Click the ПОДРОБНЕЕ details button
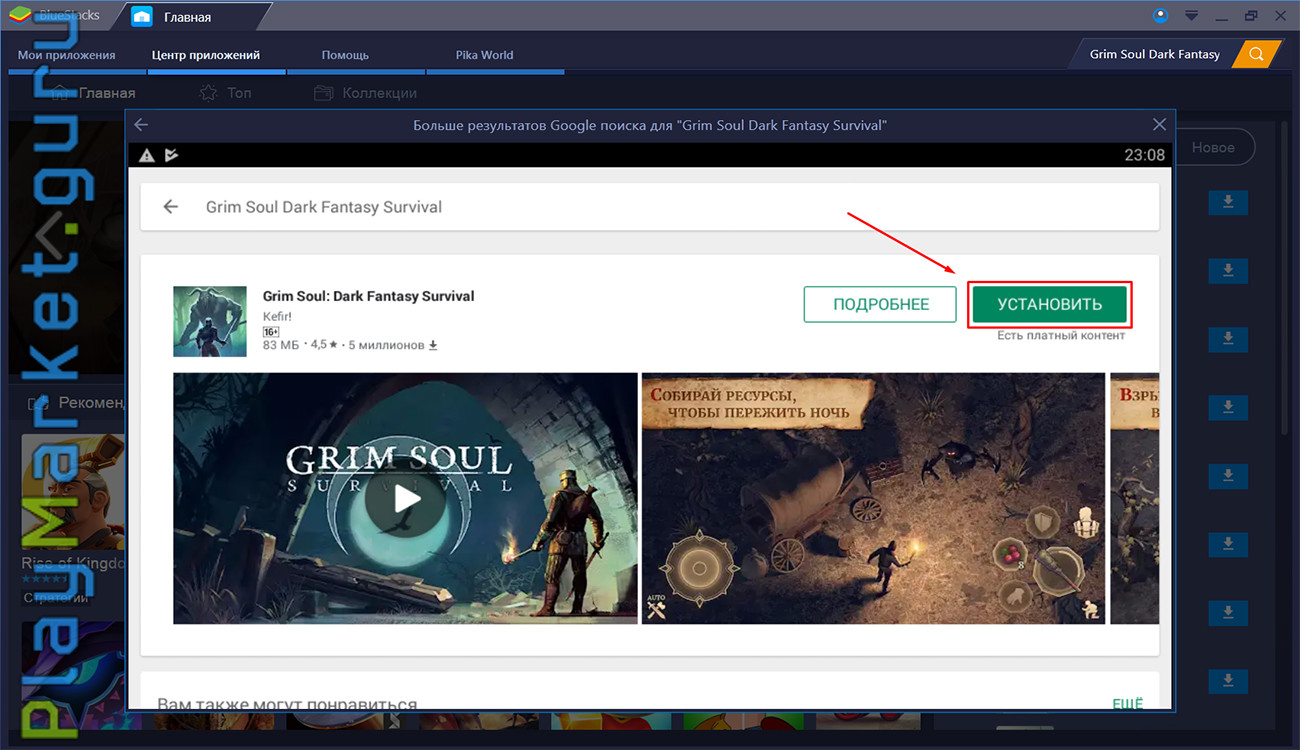The image size is (1300, 750). tap(881, 305)
